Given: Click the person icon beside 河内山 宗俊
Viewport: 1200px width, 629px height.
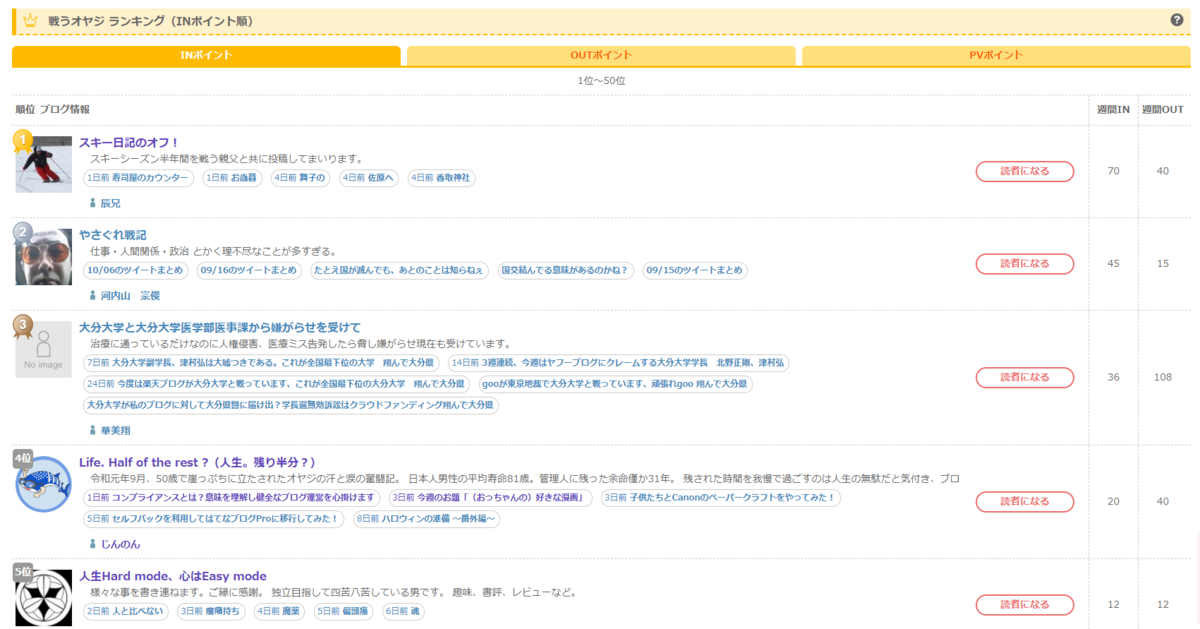Looking at the screenshot, I should tap(94, 295).
